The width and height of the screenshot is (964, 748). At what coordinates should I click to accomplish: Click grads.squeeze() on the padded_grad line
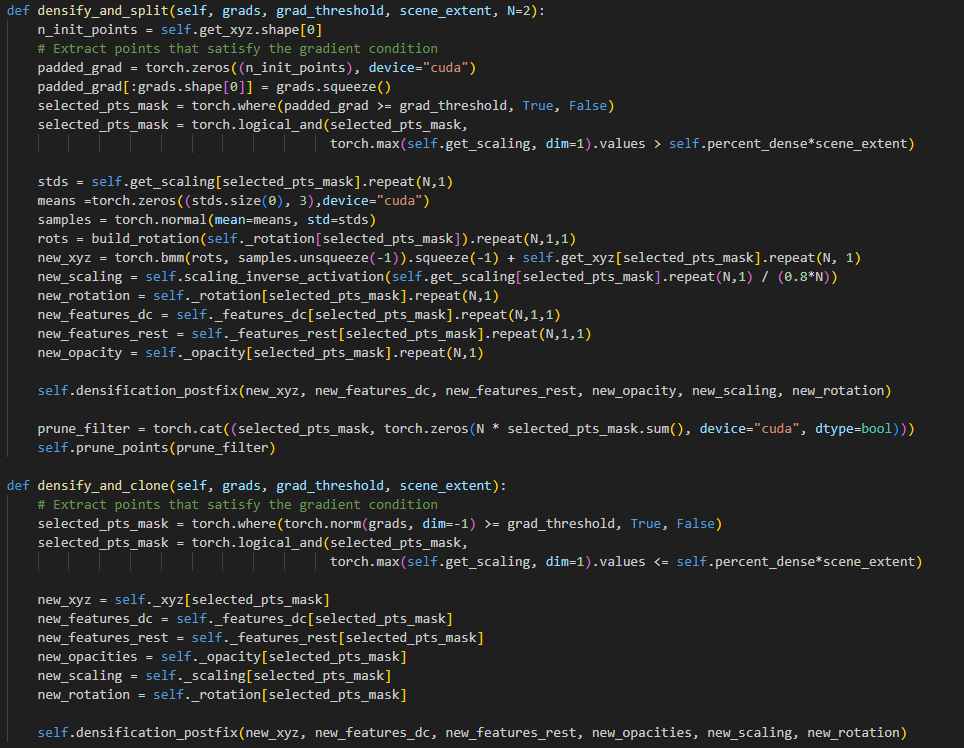[334, 87]
